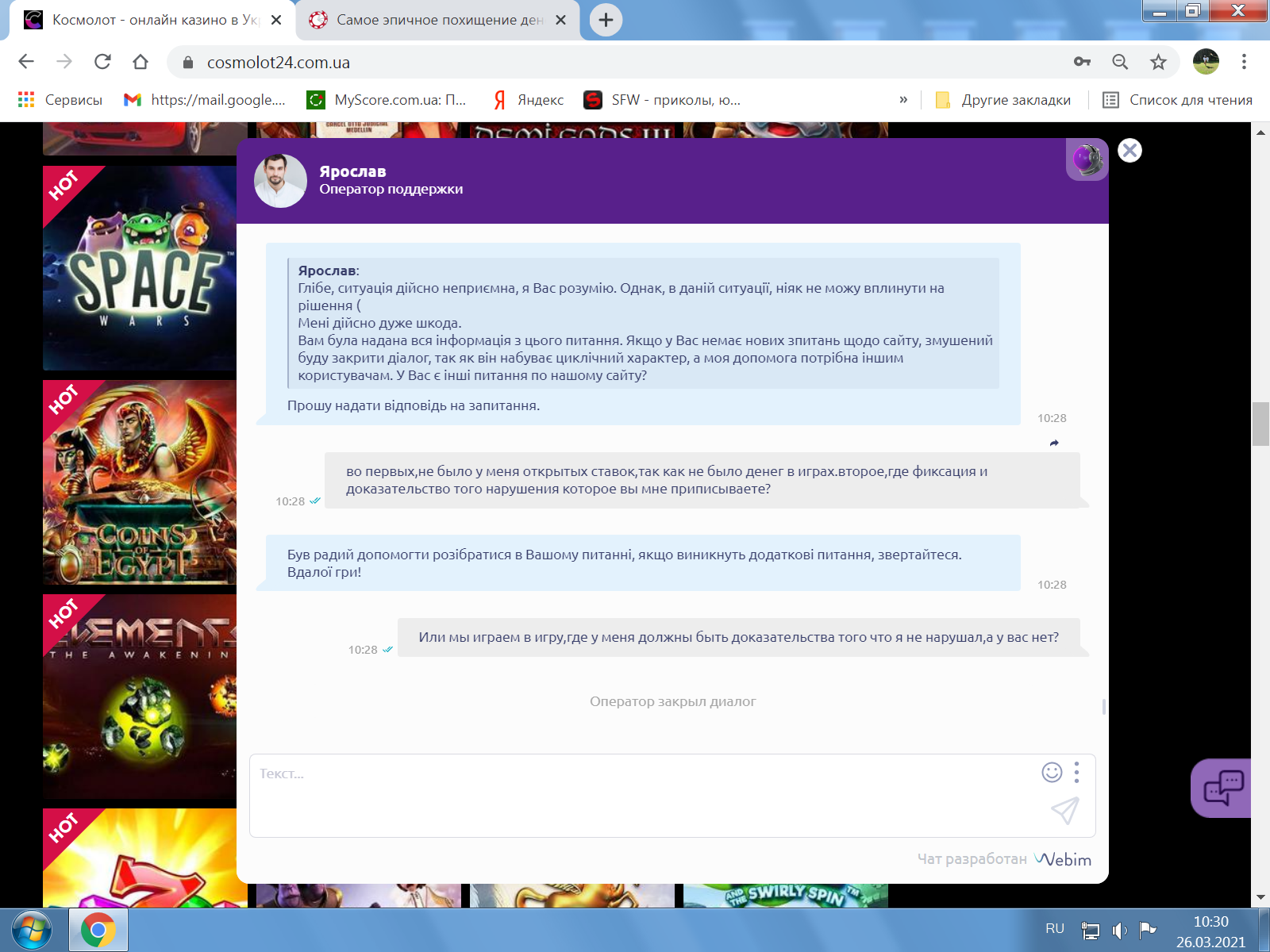Screen dimensions: 1270x952
Task: Open the Chrome profile avatar
Action: pyautogui.click(x=1206, y=62)
